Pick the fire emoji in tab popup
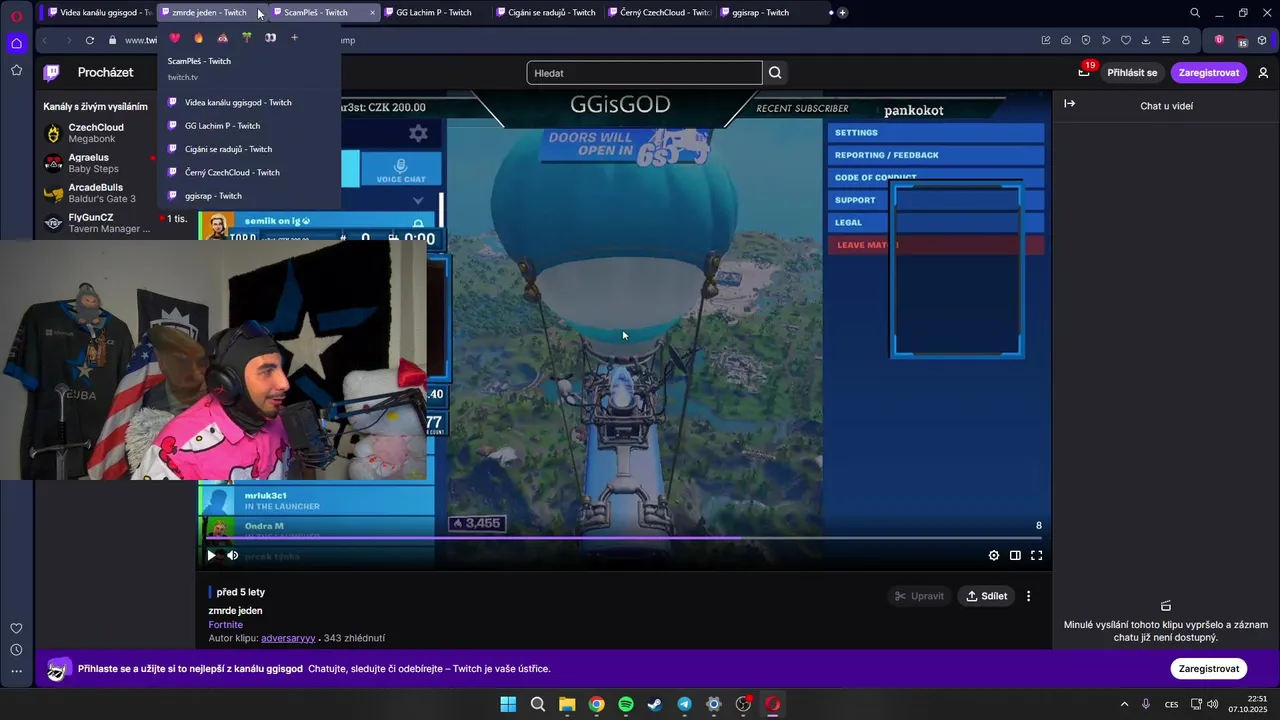Viewport: 1280px width, 720px height. click(198, 38)
